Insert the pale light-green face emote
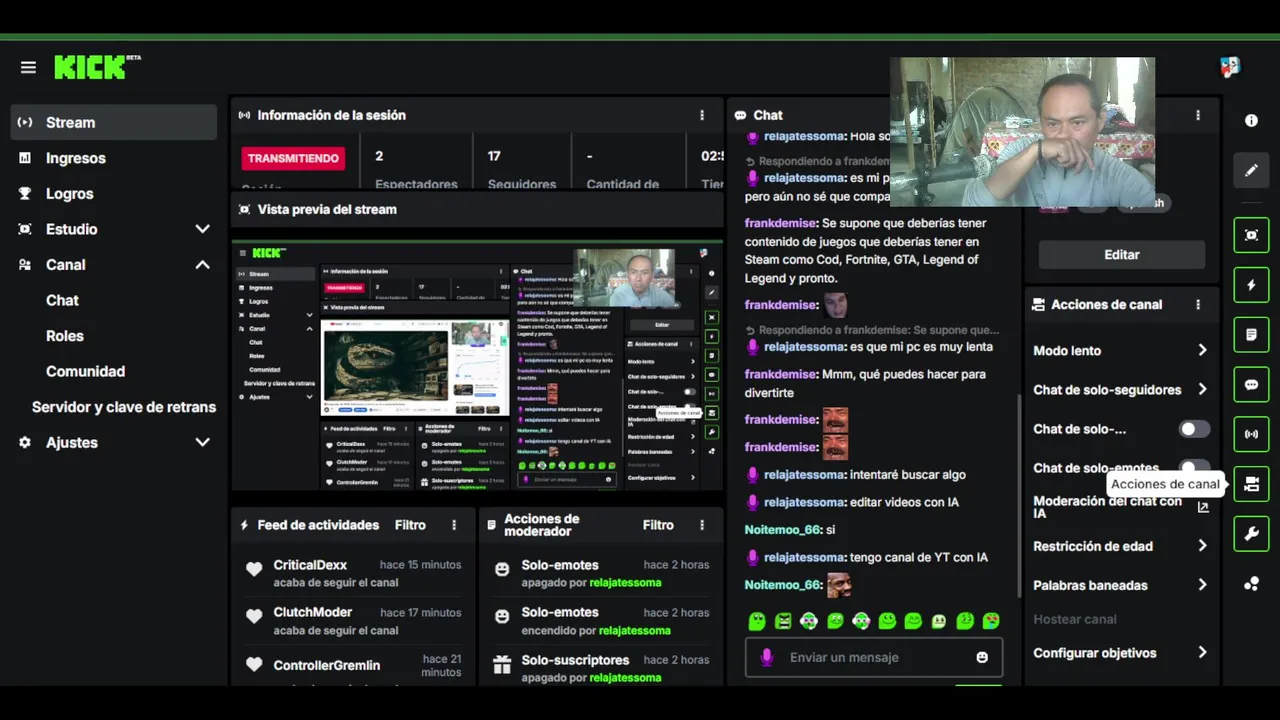The height and width of the screenshot is (720, 1280). pyautogui.click(x=939, y=621)
